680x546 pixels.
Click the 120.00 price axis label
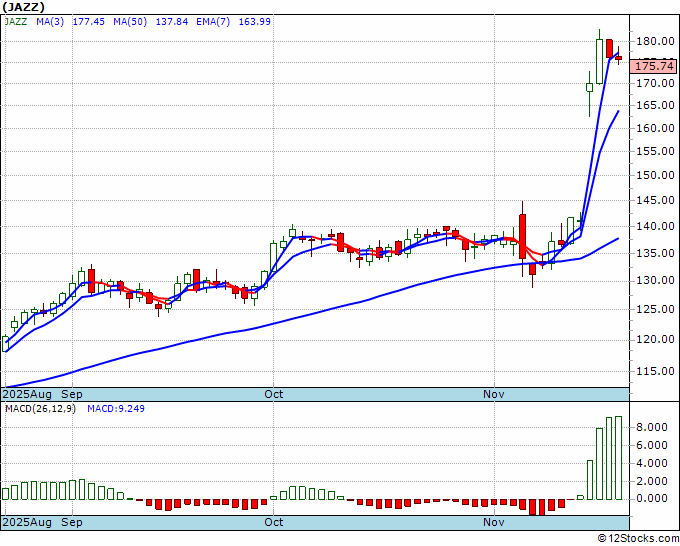click(655, 339)
